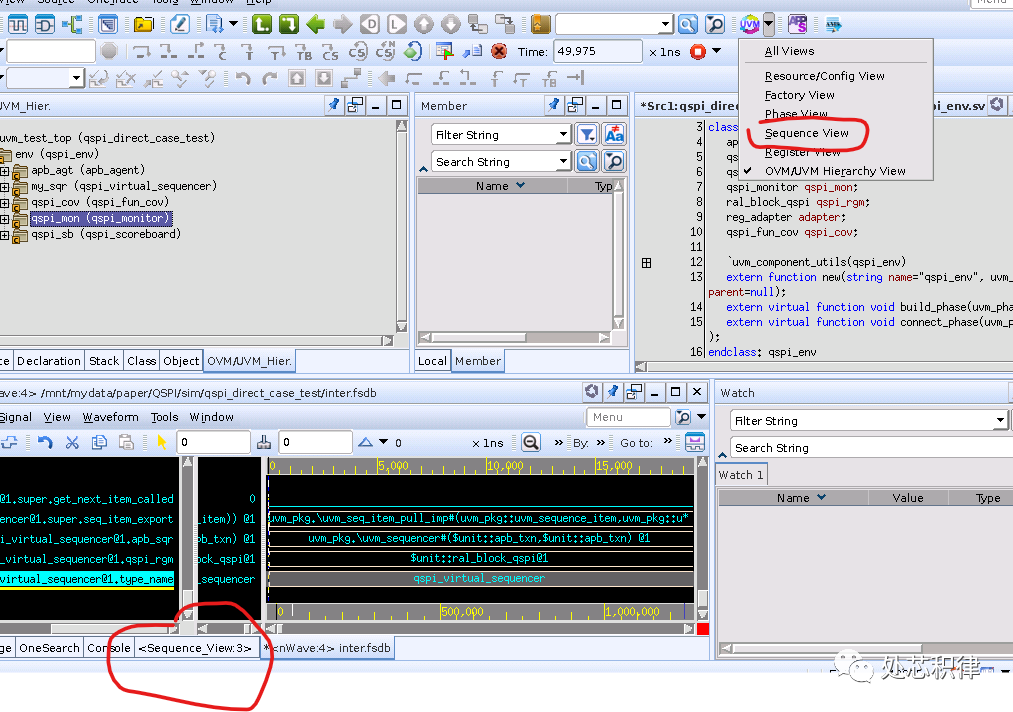This screenshot has width=1013, height=712.
Task: Select qspi_sb (qspi_scoreboard) in hierarchy tree
Action: pos(105,234)
